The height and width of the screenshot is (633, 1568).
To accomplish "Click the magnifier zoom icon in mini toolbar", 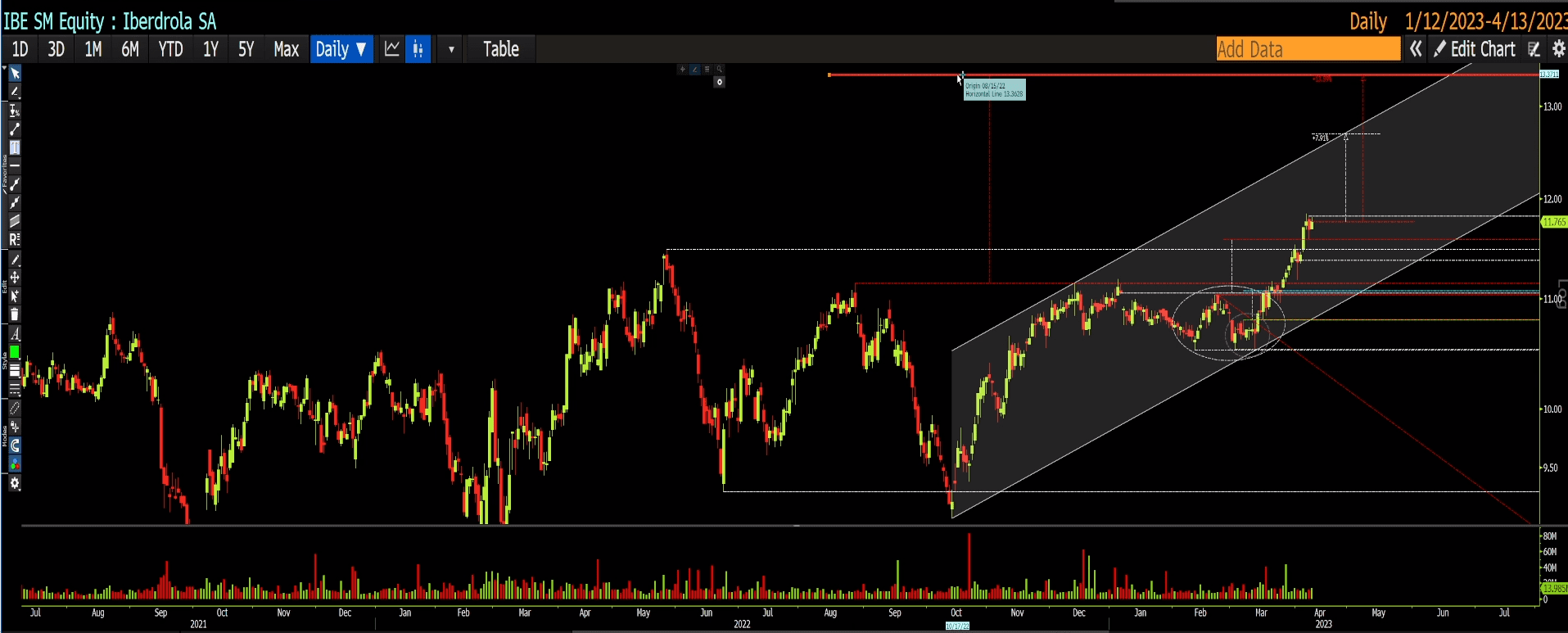I will point(719,70).
